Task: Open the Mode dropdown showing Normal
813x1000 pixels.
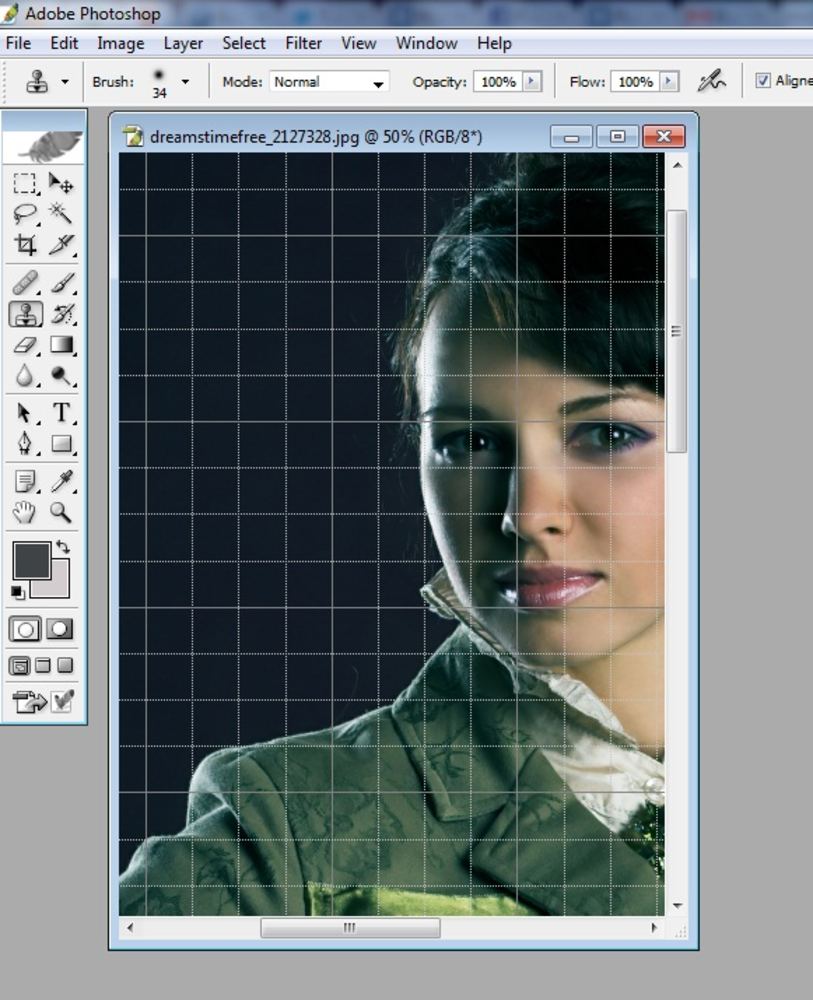Action: [x=329, y=82]
